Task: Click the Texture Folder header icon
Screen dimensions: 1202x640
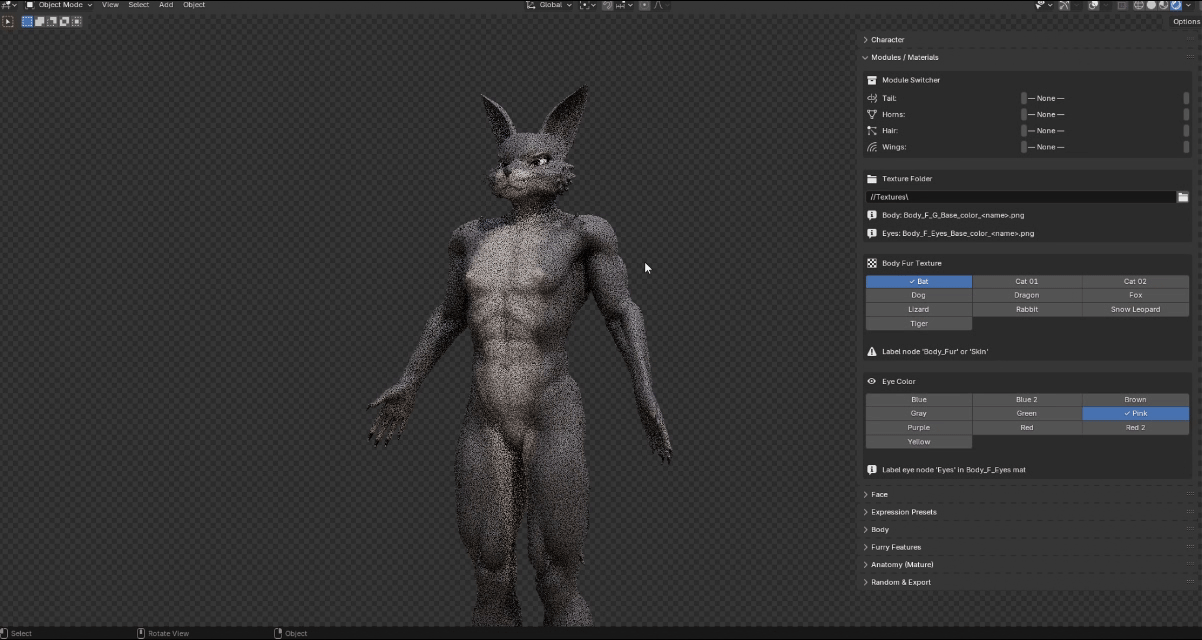Action: coord(872,179)
